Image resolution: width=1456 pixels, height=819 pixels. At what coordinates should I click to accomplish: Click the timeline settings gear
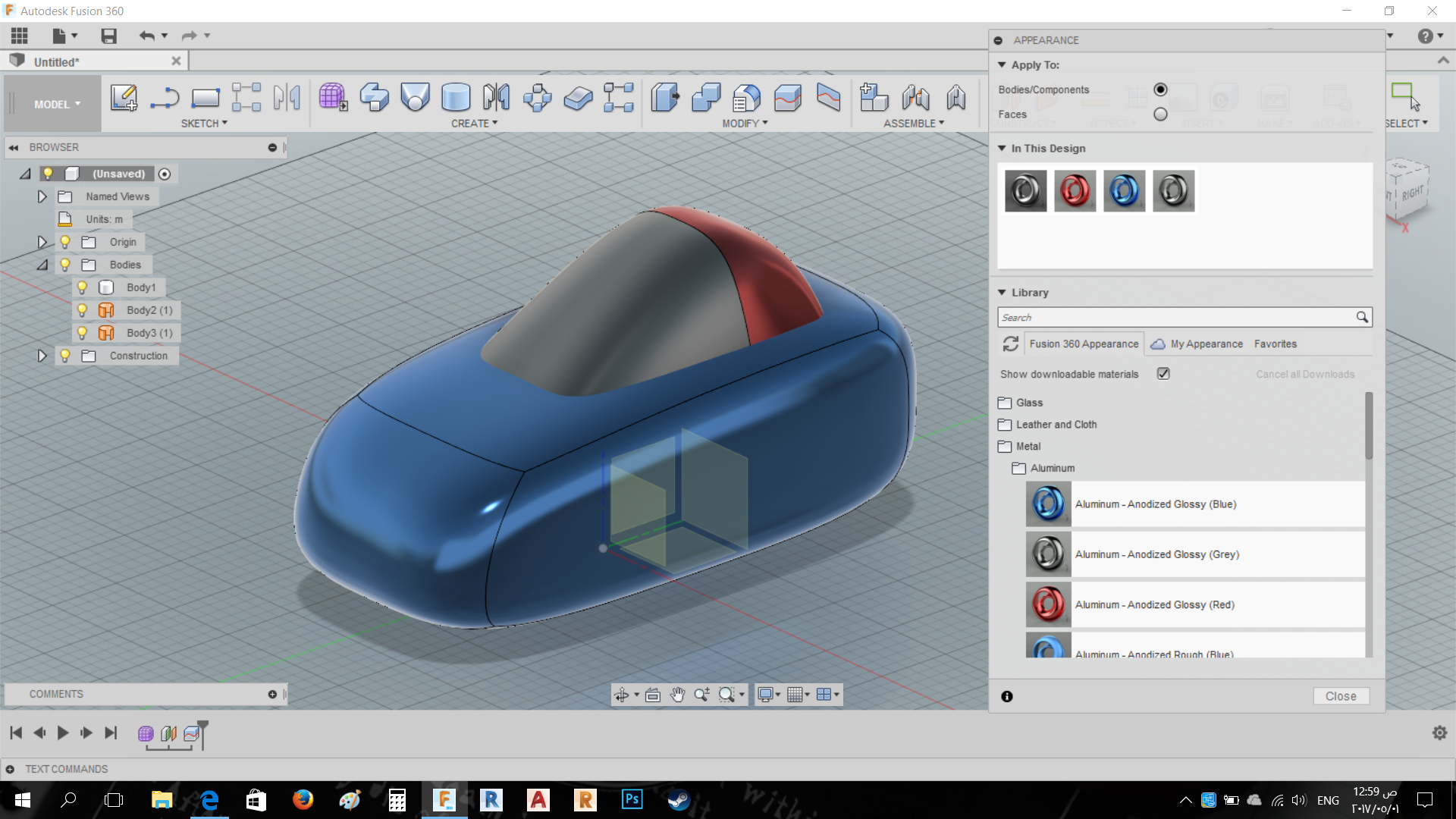(1439, 733)
